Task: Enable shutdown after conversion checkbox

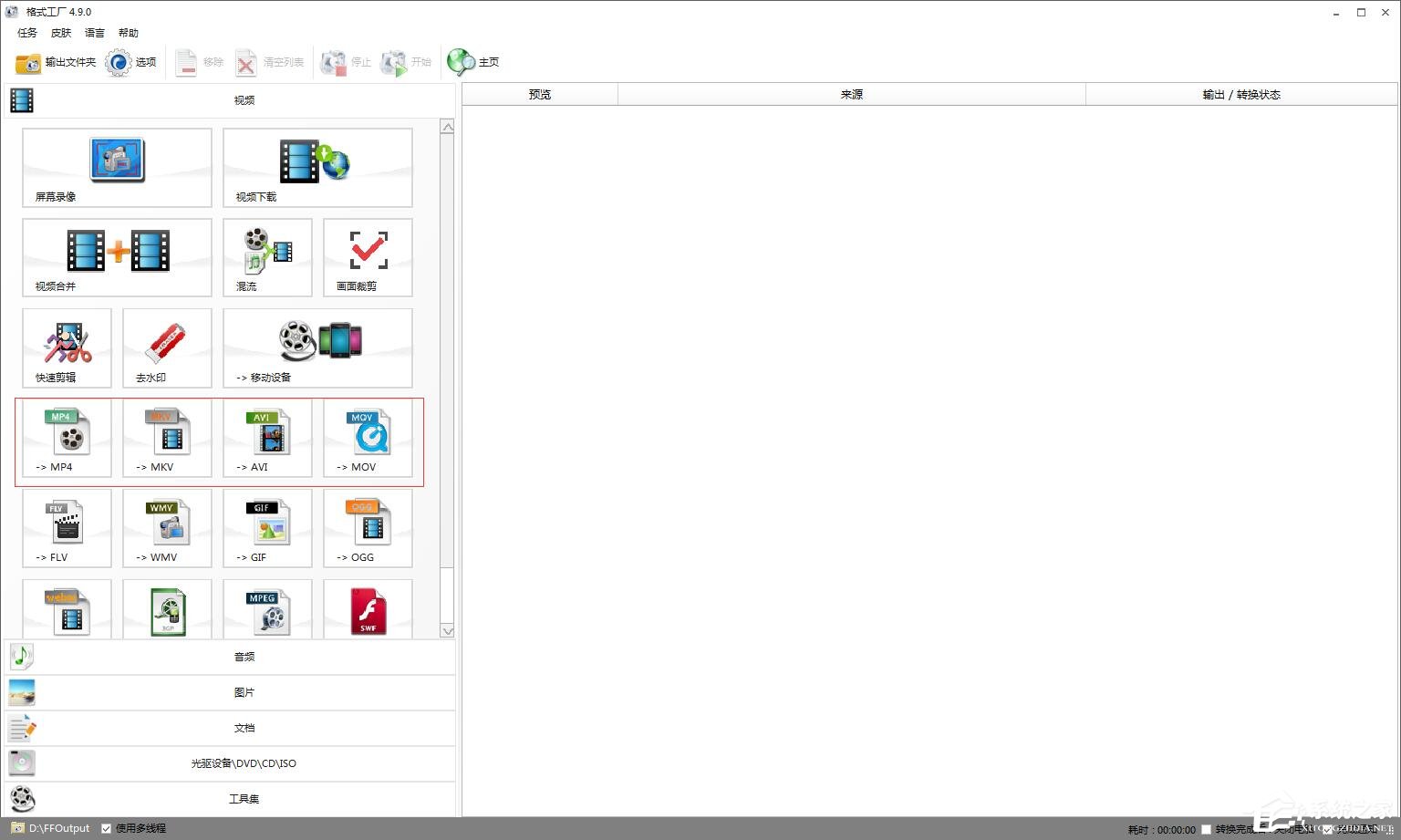Action: 1206,829
